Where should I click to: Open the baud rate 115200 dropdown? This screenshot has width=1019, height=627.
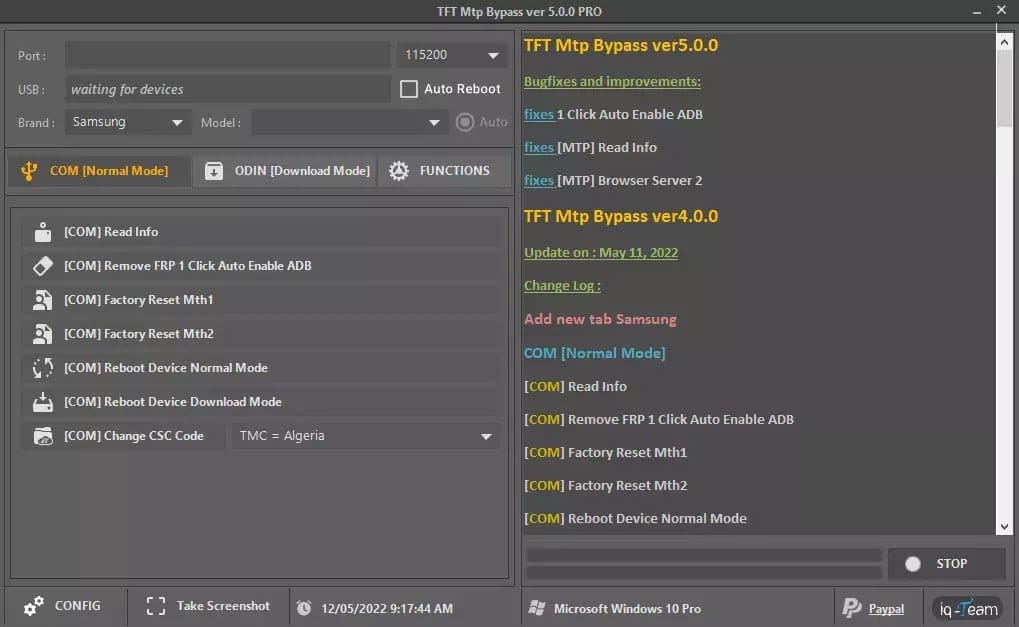(451, 54)
